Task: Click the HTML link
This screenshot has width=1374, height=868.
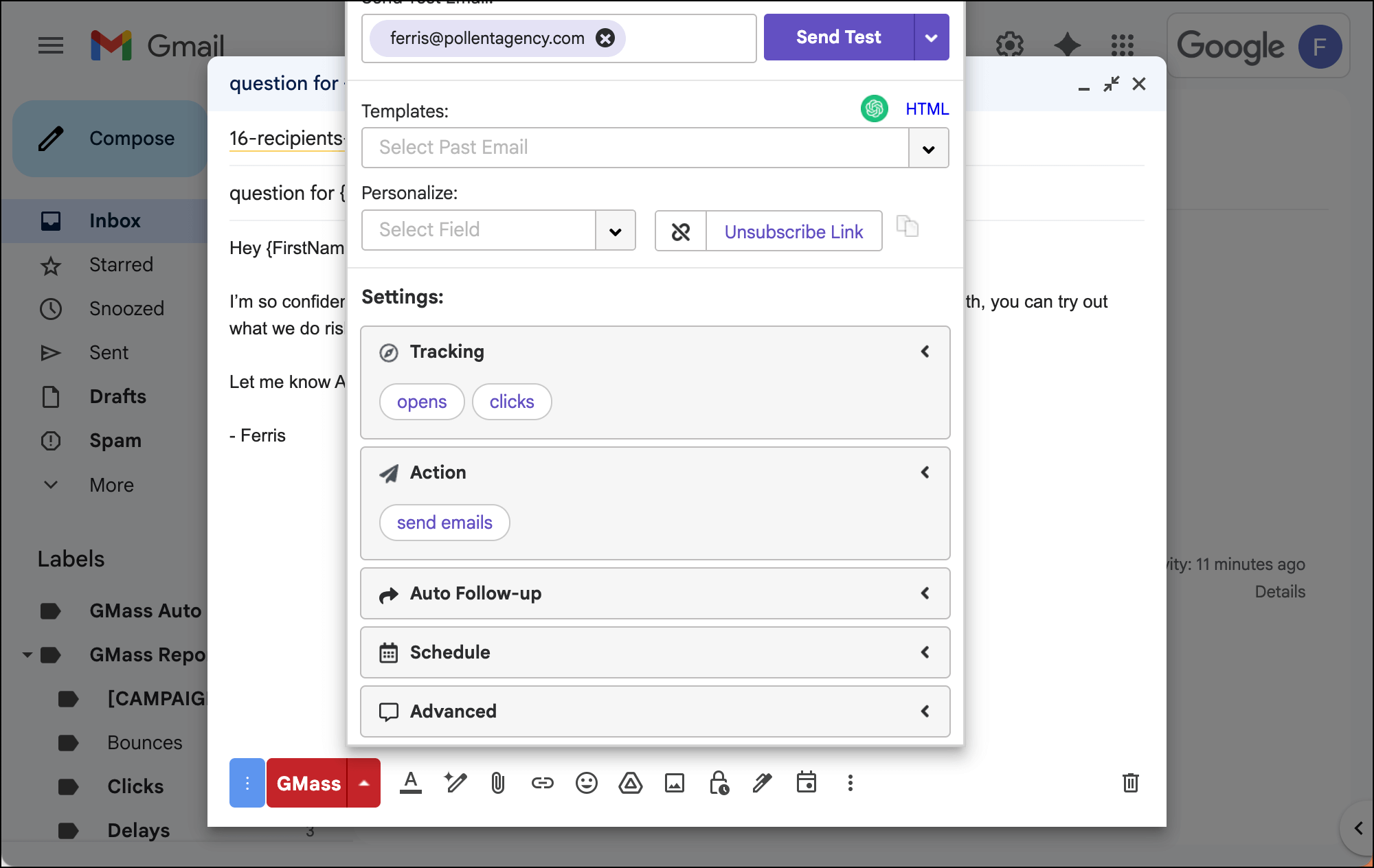Action: tap(927, 108)
